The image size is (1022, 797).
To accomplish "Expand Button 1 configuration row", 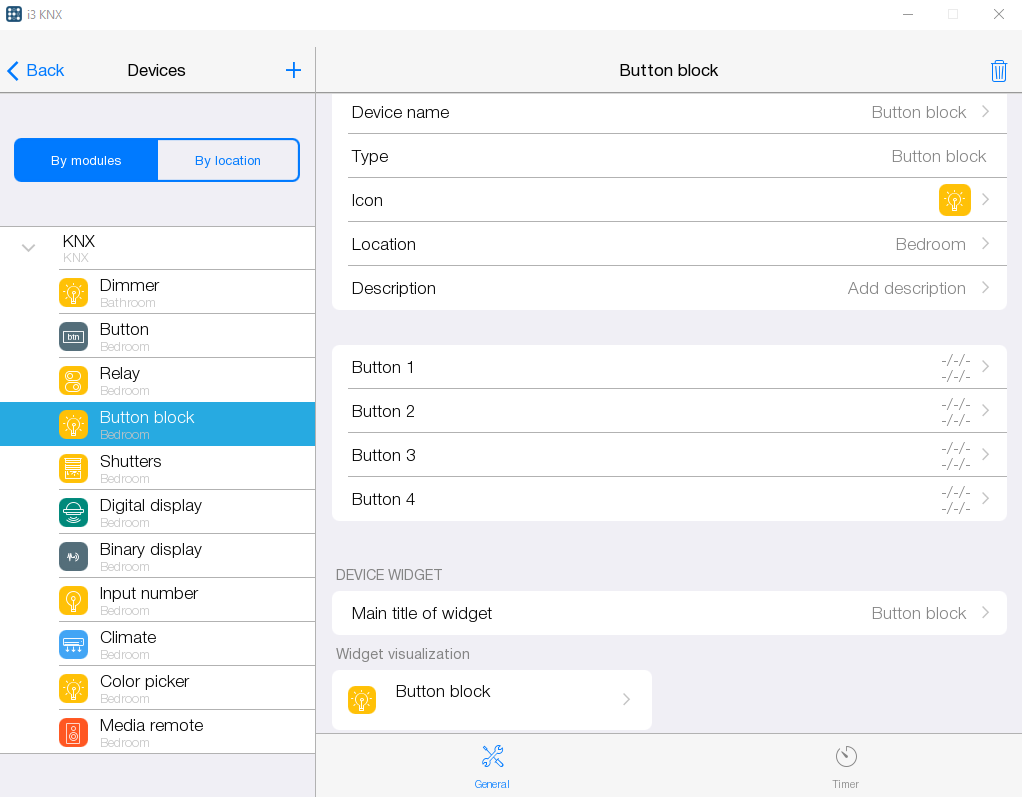I will [x=668, y=367].
